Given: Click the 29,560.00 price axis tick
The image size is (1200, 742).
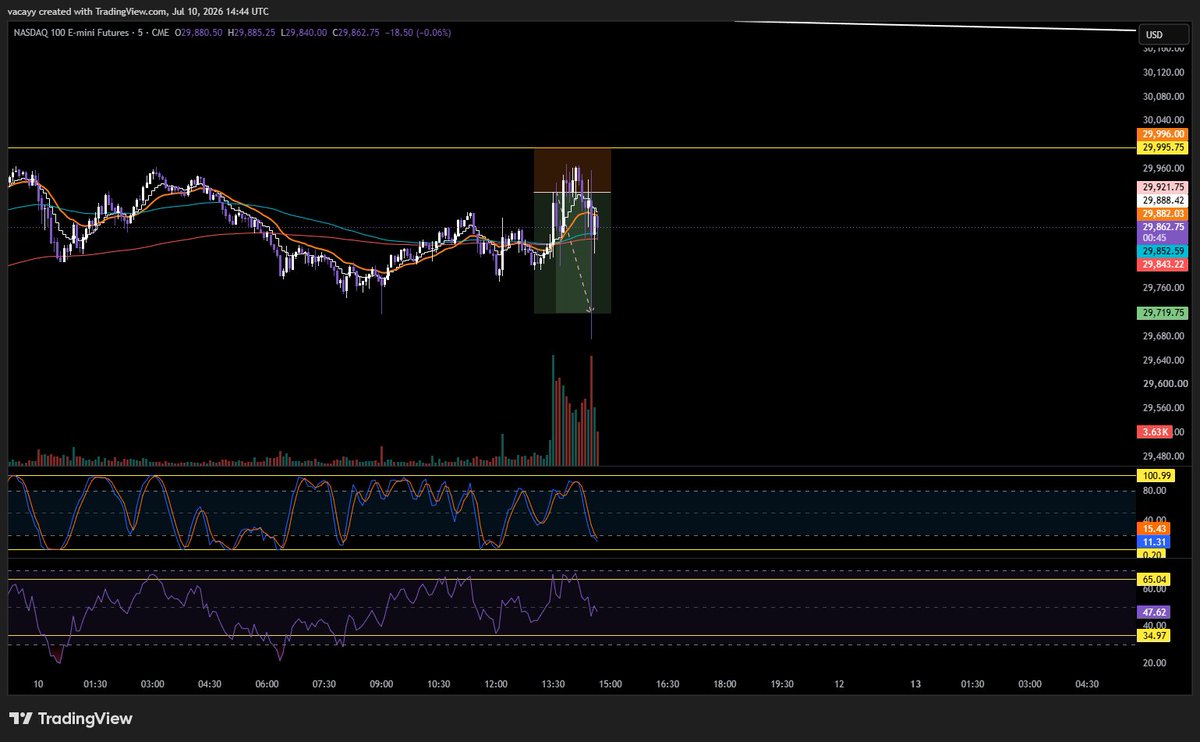Looking at the screenshot, I should (x=1161, y=408).
